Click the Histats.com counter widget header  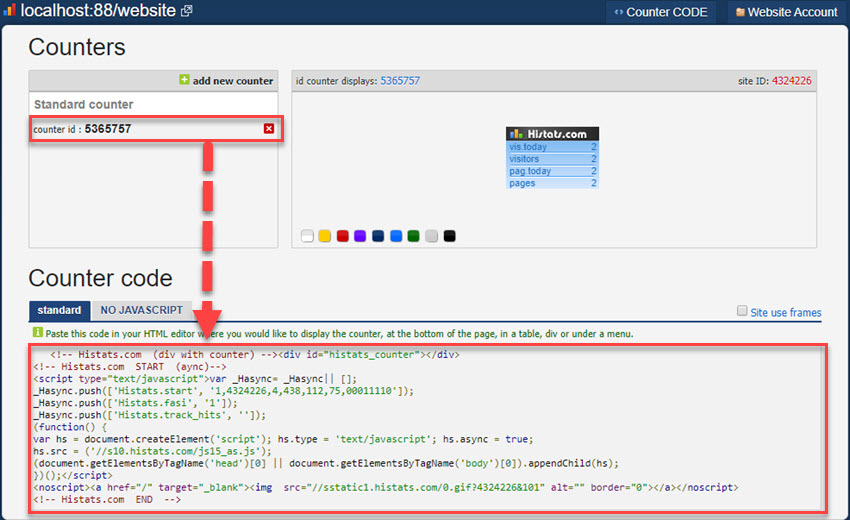click(552, 133)
